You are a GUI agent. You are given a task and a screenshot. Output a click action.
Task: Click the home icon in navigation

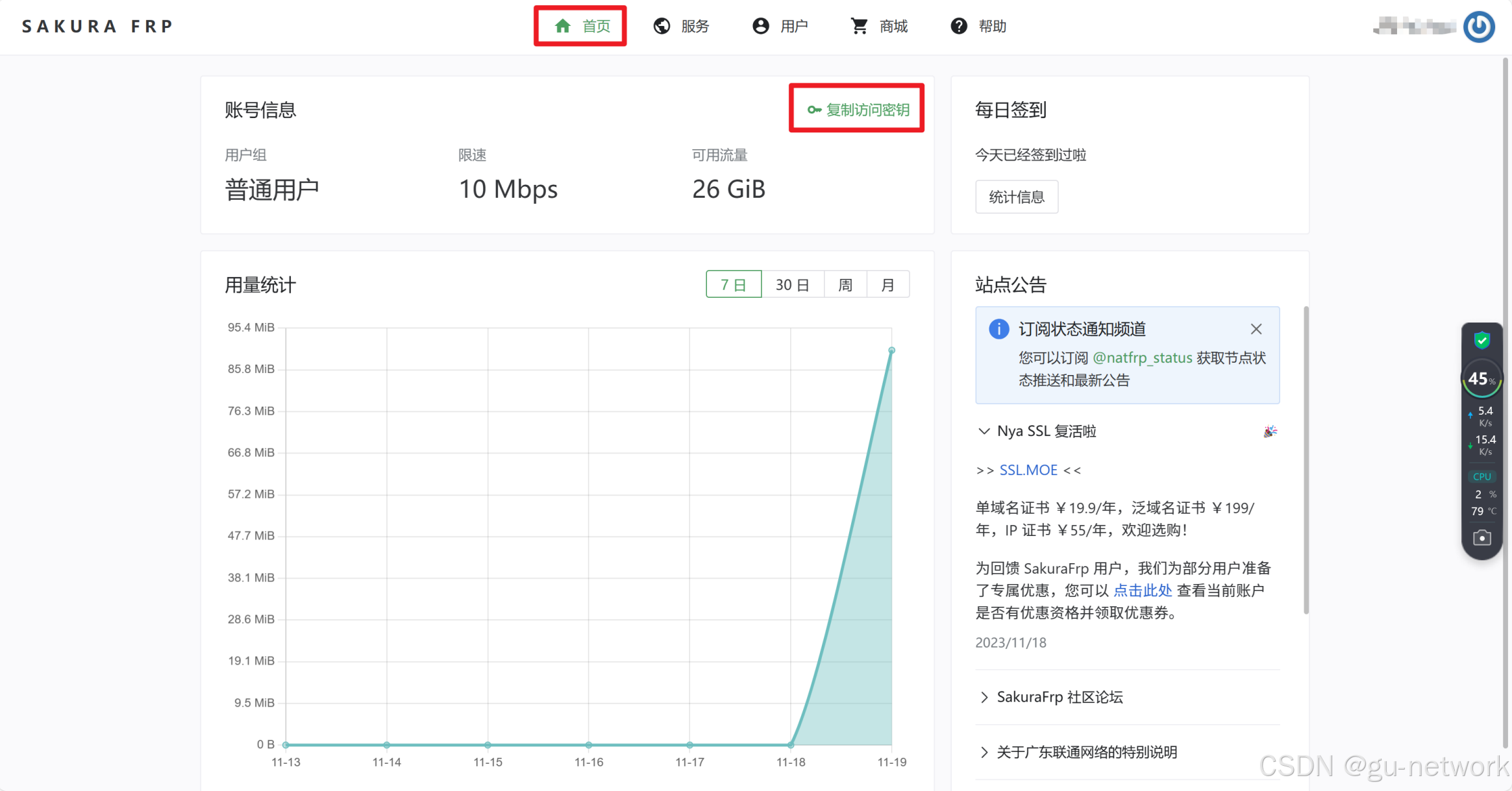(x=562, y=26)
